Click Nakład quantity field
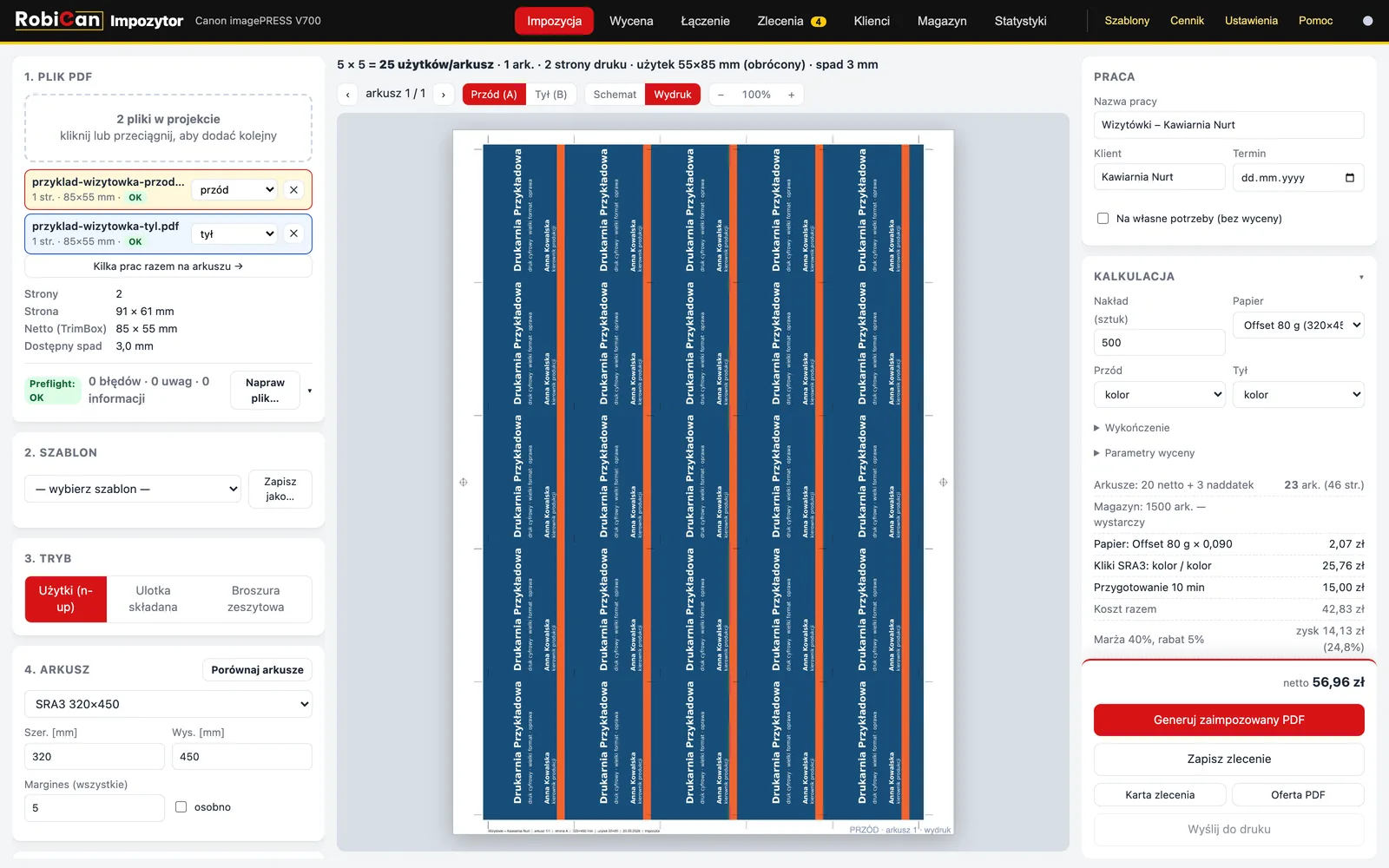This screenshot has height=868, width=1389. [x=1160, y=343]
